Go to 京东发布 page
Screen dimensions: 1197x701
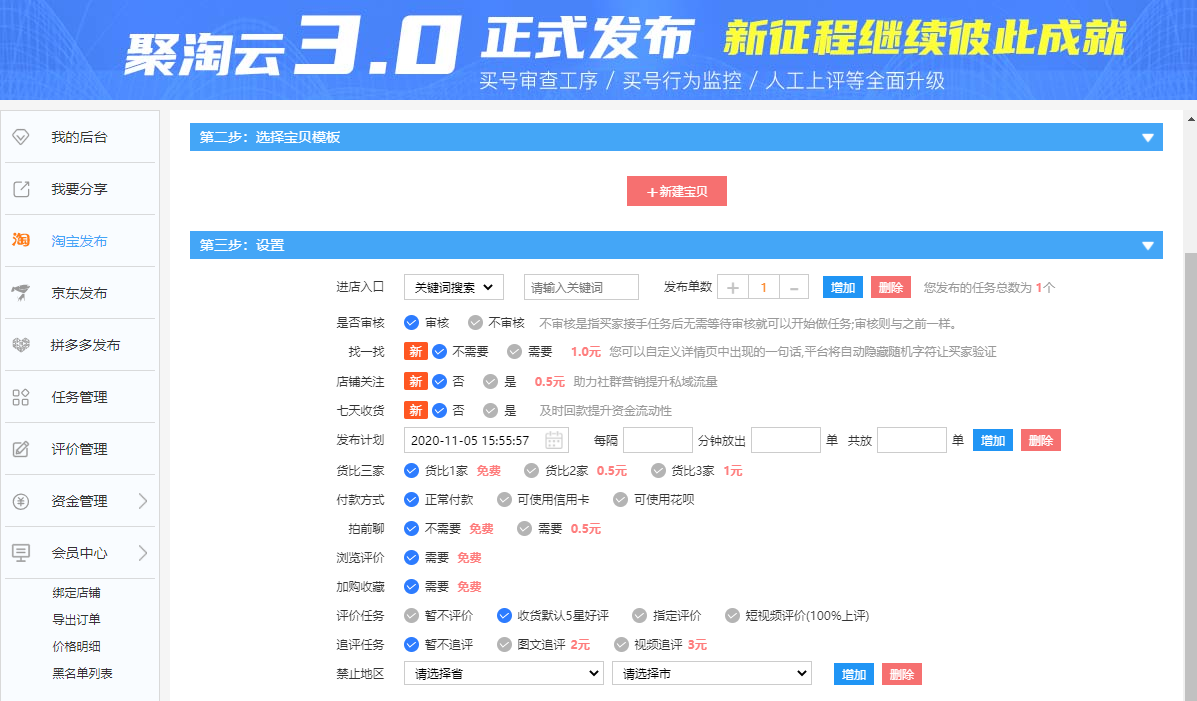79,293
